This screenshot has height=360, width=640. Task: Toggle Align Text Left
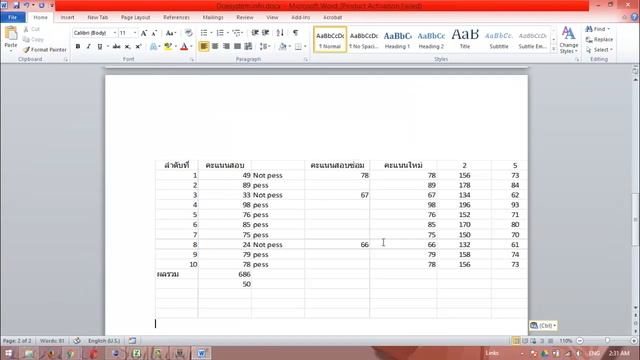[204, 47]
